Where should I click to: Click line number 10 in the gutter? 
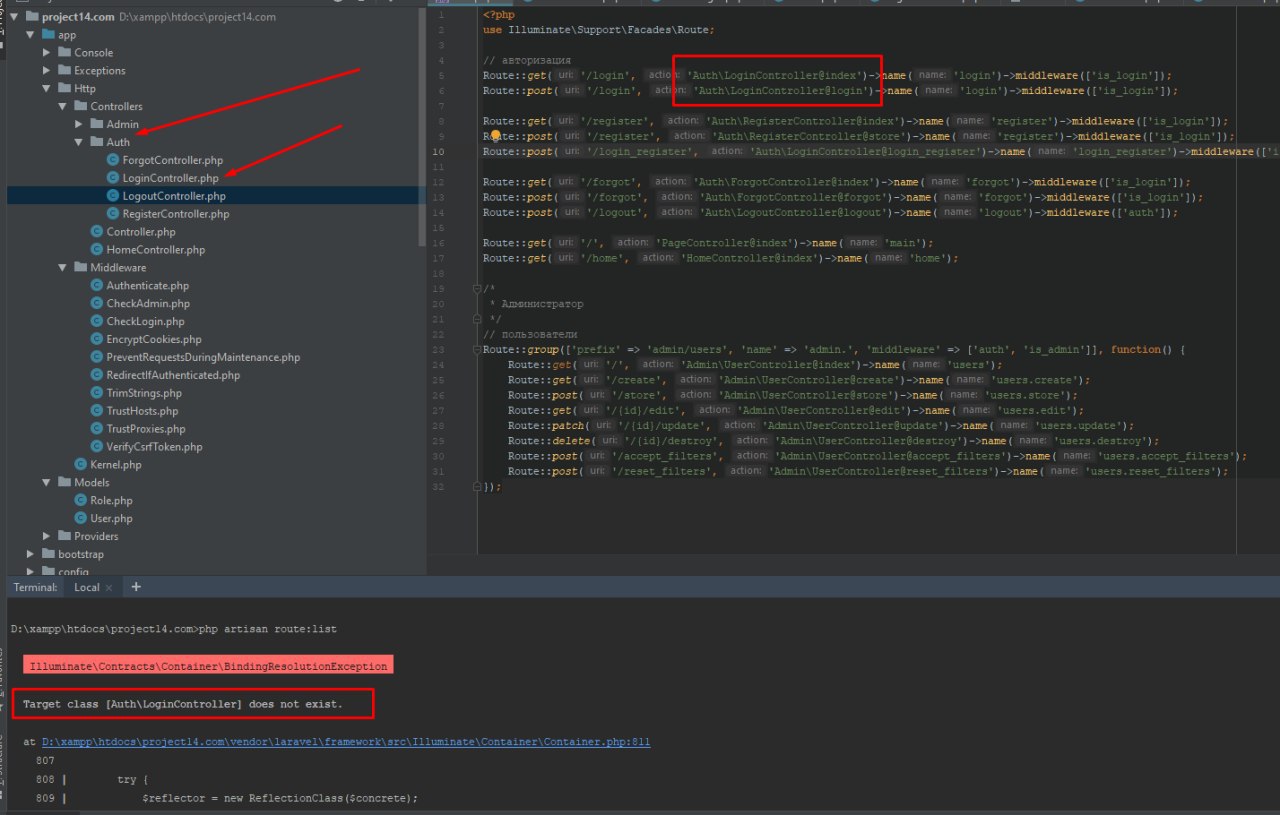pyautogui.click(x=440, y=152)
